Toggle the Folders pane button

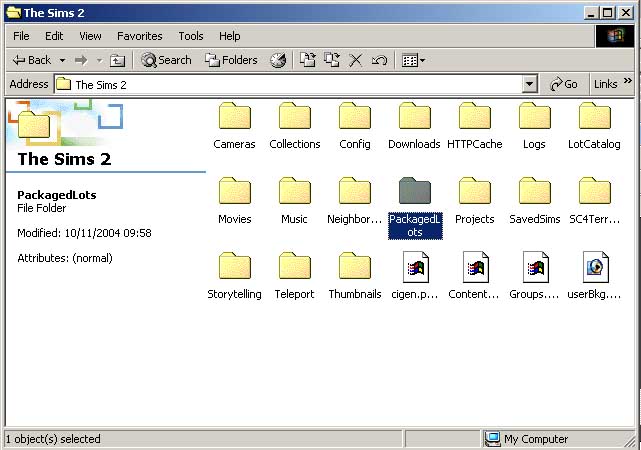coord(231,60)
